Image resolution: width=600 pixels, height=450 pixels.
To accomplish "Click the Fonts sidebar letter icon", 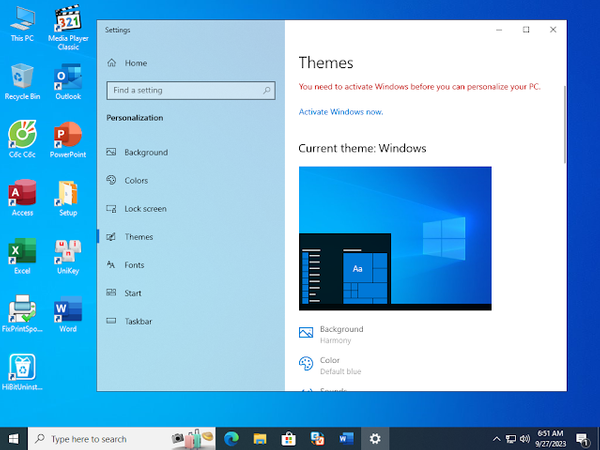I will [x=111, y=264].
